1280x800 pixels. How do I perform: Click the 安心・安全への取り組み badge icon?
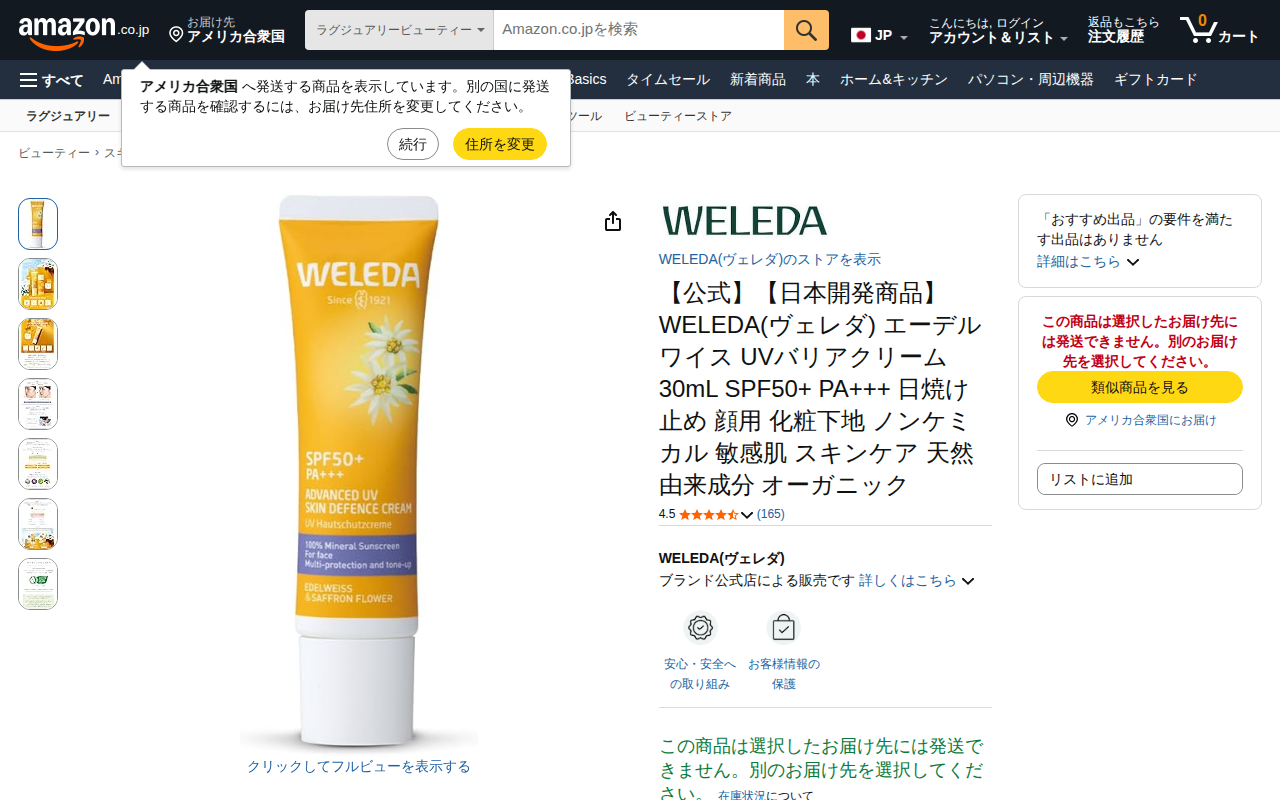coord(700,628)
